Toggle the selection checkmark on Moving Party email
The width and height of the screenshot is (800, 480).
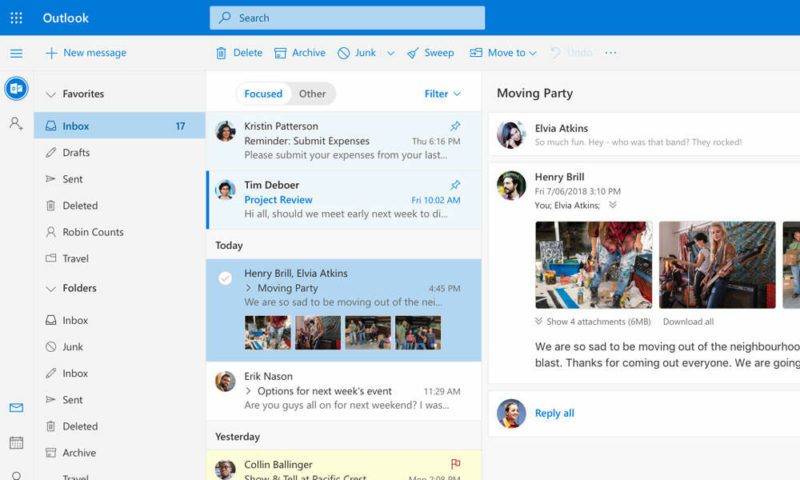tap(225, 278)
